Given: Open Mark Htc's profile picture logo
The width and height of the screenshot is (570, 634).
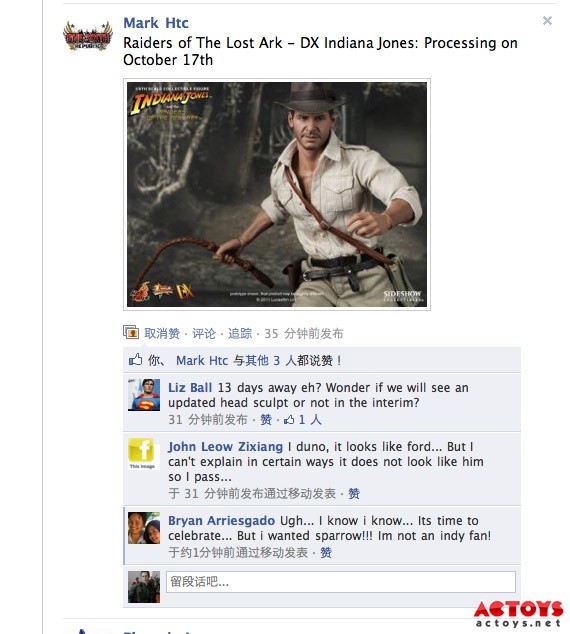Looking at the screenshot, I should (x=88, y=36).
